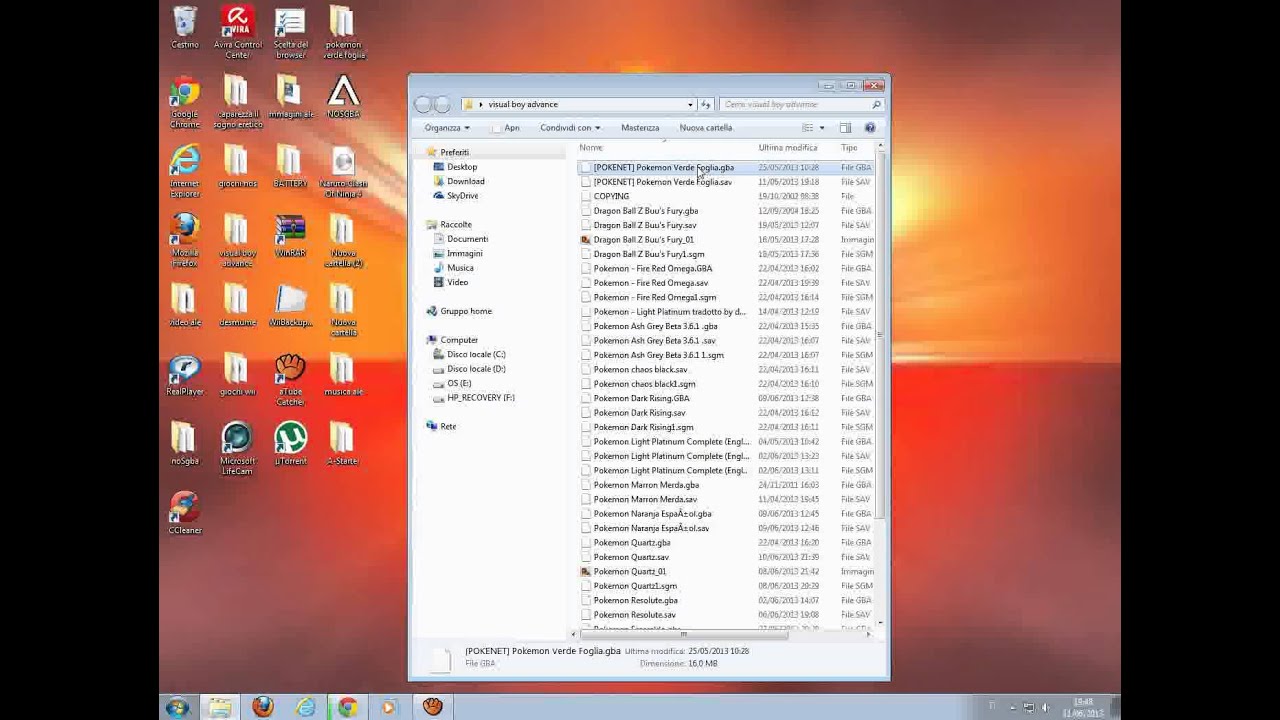Click the Explorer help question mark icon
The image size is (1280, 720).
[869, 128]
